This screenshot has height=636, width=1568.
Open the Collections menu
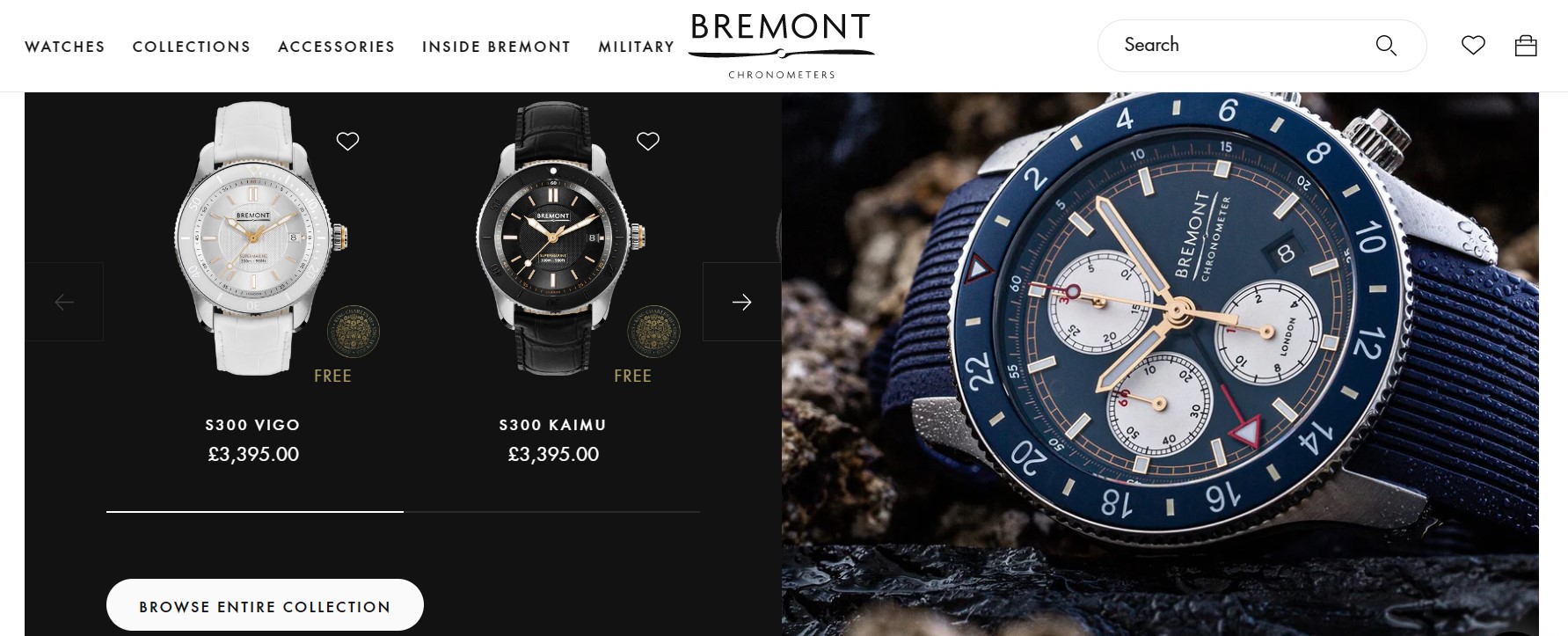click(192, 47)
